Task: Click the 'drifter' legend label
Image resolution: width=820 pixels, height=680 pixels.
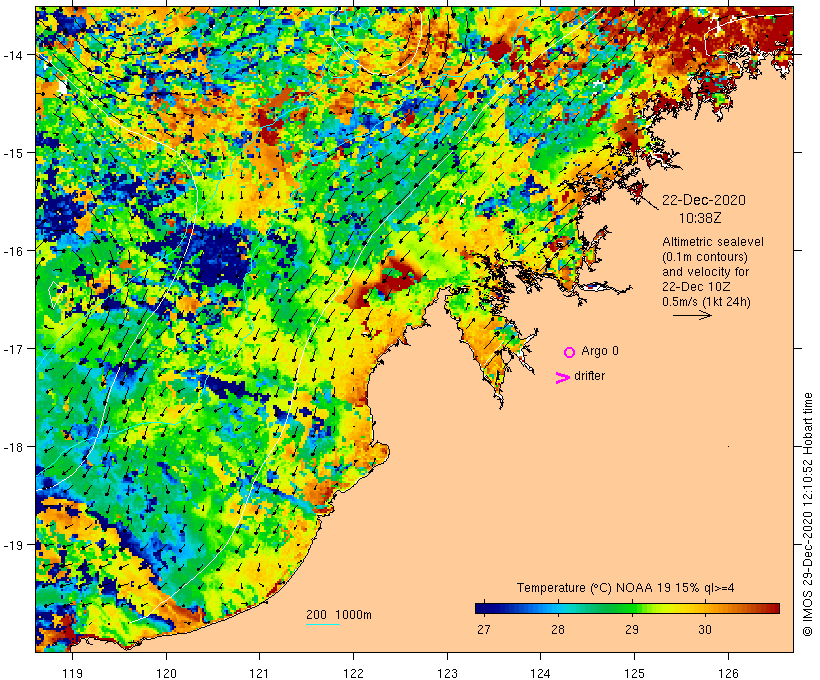Action: [589, 376]
